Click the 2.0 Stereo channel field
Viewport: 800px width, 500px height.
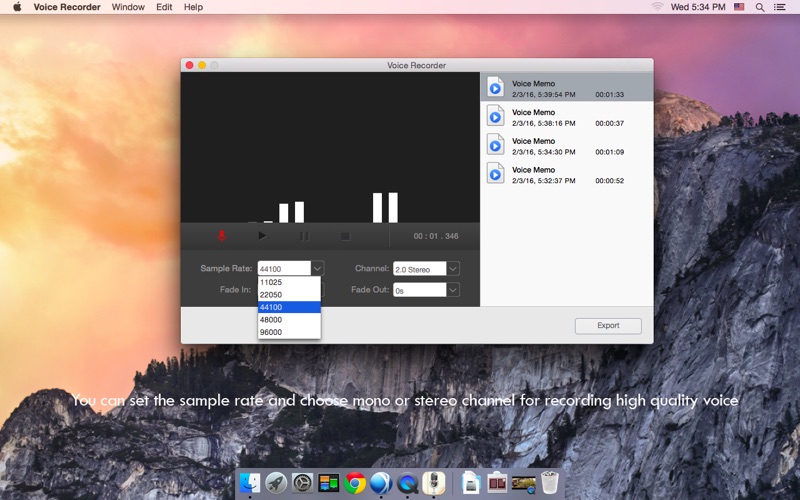click(x=419, y=269)
